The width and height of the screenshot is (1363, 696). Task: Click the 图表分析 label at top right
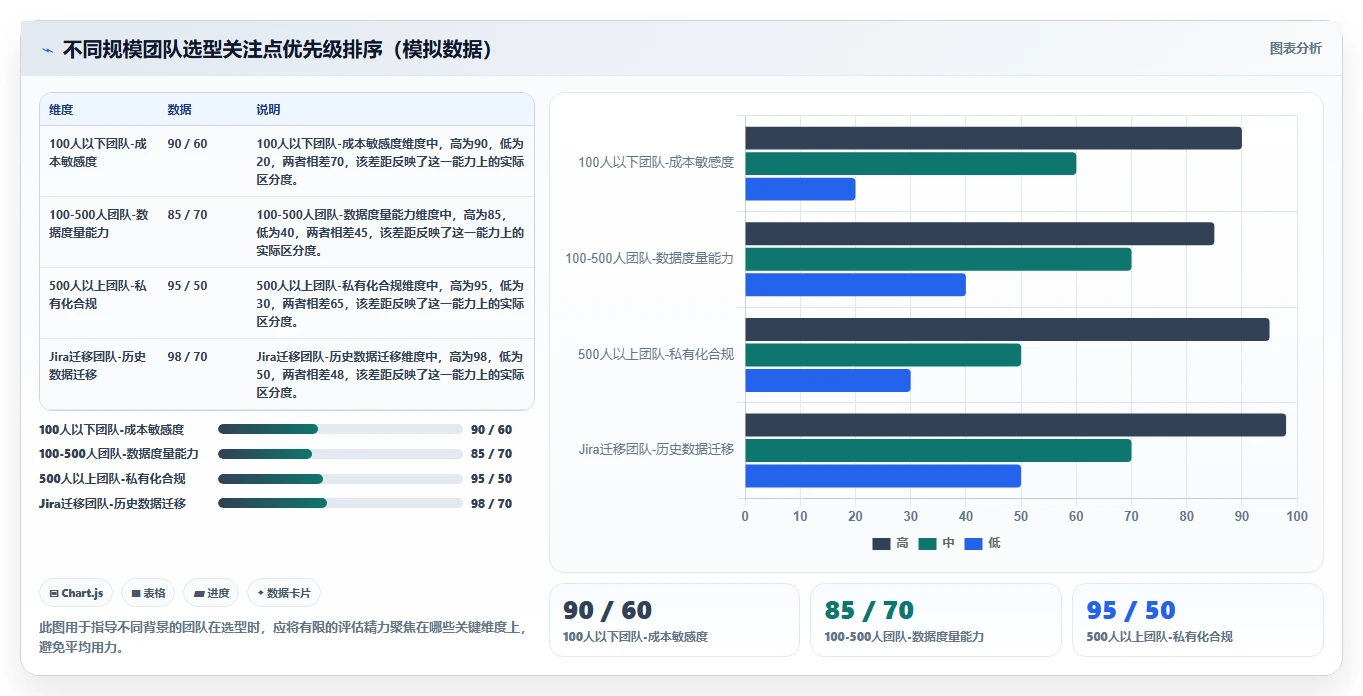(x=1295, y=49)
